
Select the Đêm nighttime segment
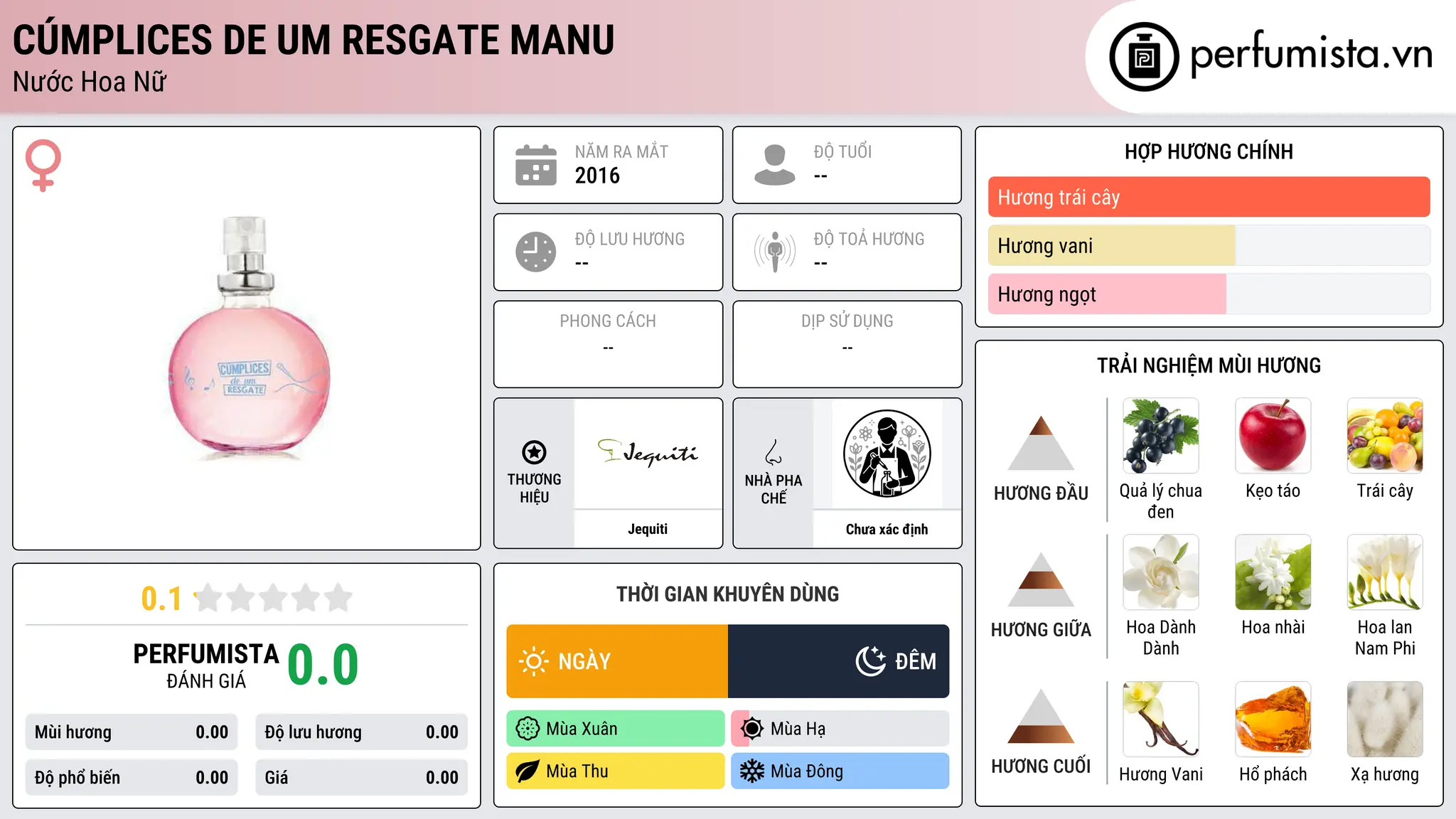(x=839, y=661)
